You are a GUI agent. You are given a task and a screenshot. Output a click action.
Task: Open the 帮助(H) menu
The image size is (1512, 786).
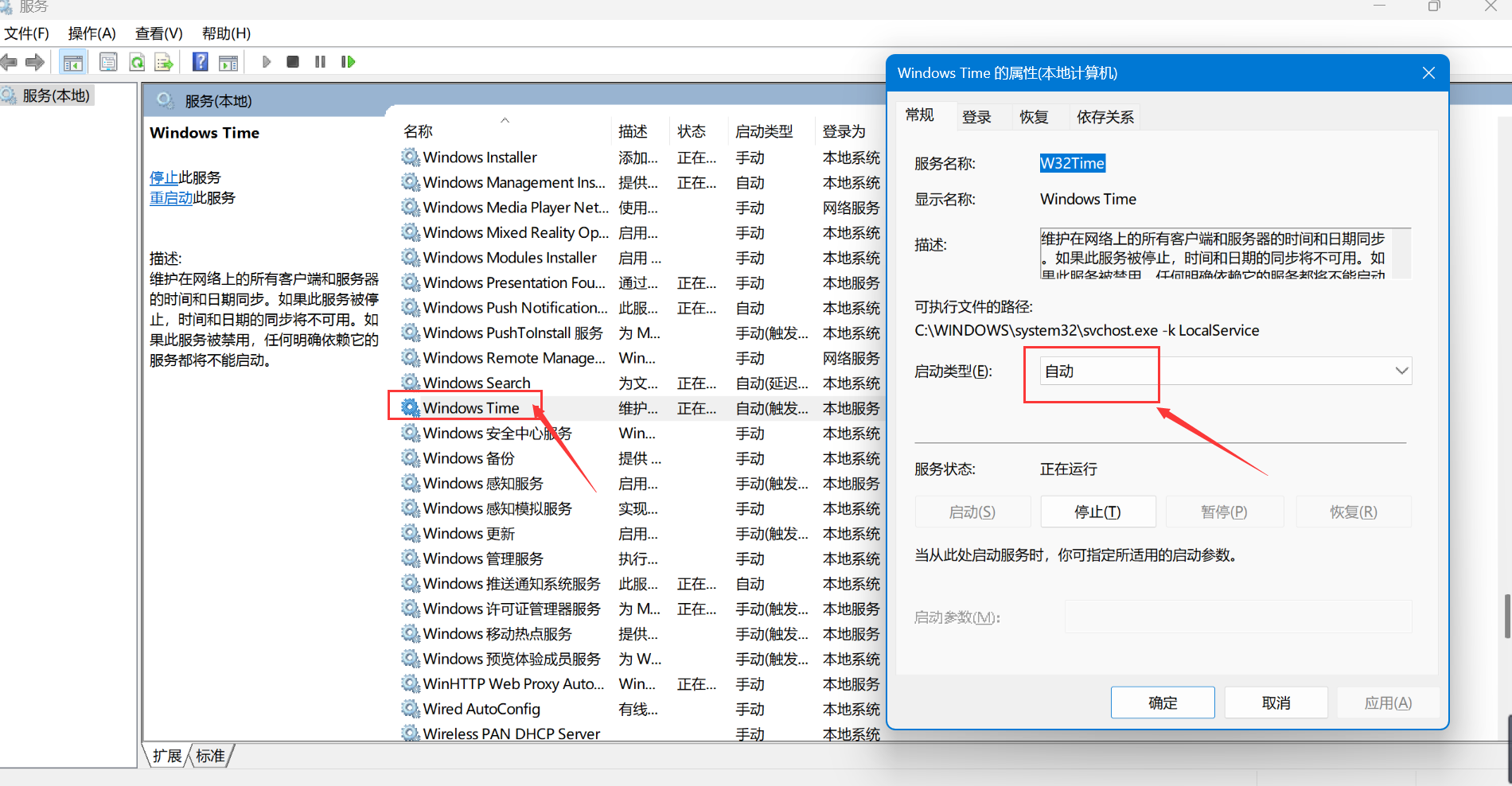click(226, 33)
